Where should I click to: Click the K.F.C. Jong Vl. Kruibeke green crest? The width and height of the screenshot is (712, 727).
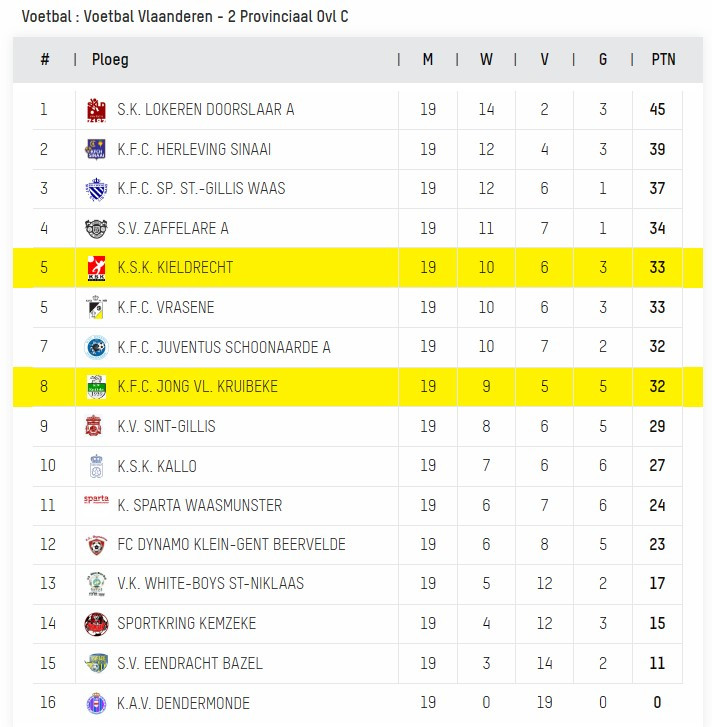coord(96,387)
